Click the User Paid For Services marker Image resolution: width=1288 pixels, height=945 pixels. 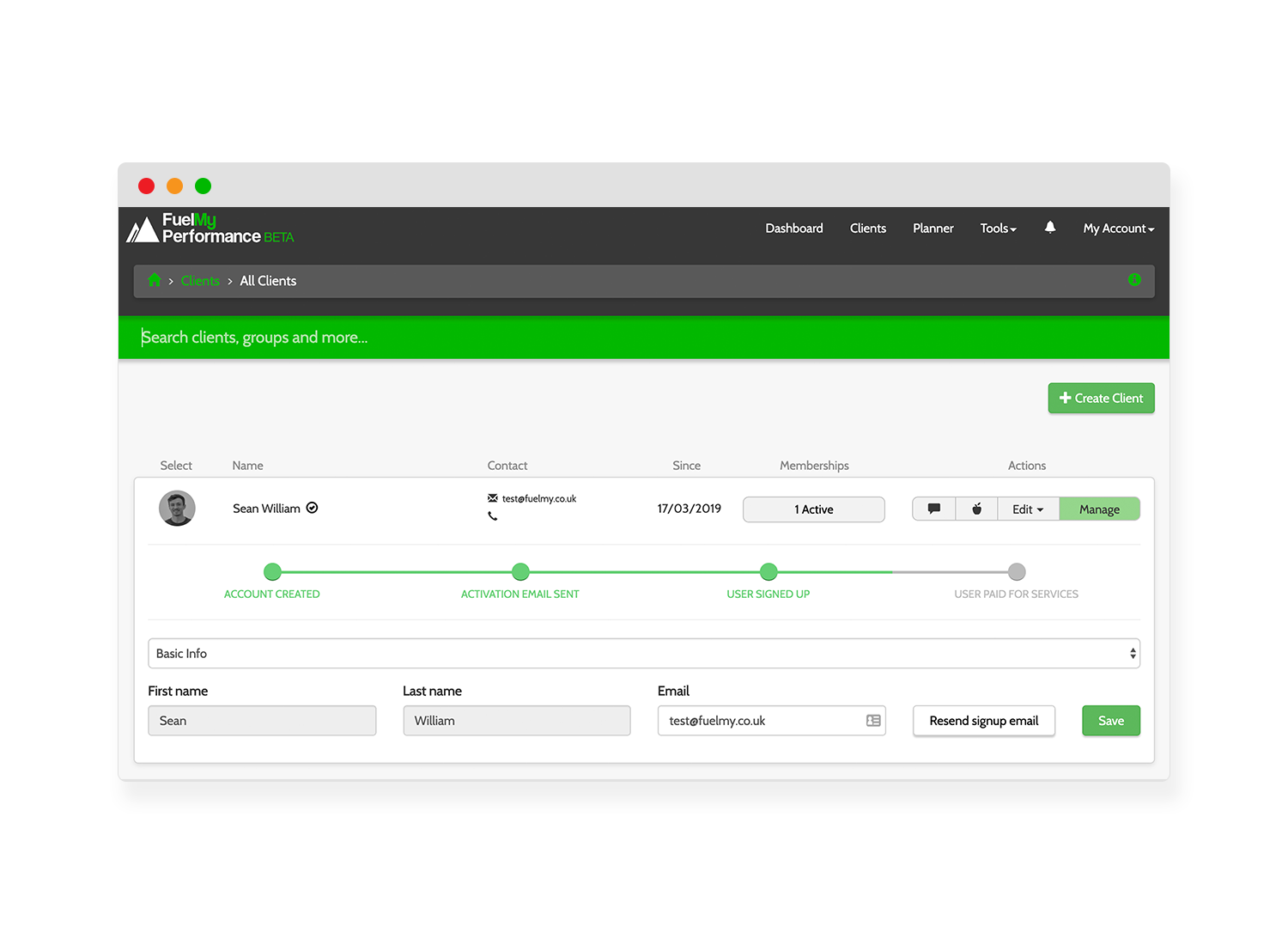1017,571
